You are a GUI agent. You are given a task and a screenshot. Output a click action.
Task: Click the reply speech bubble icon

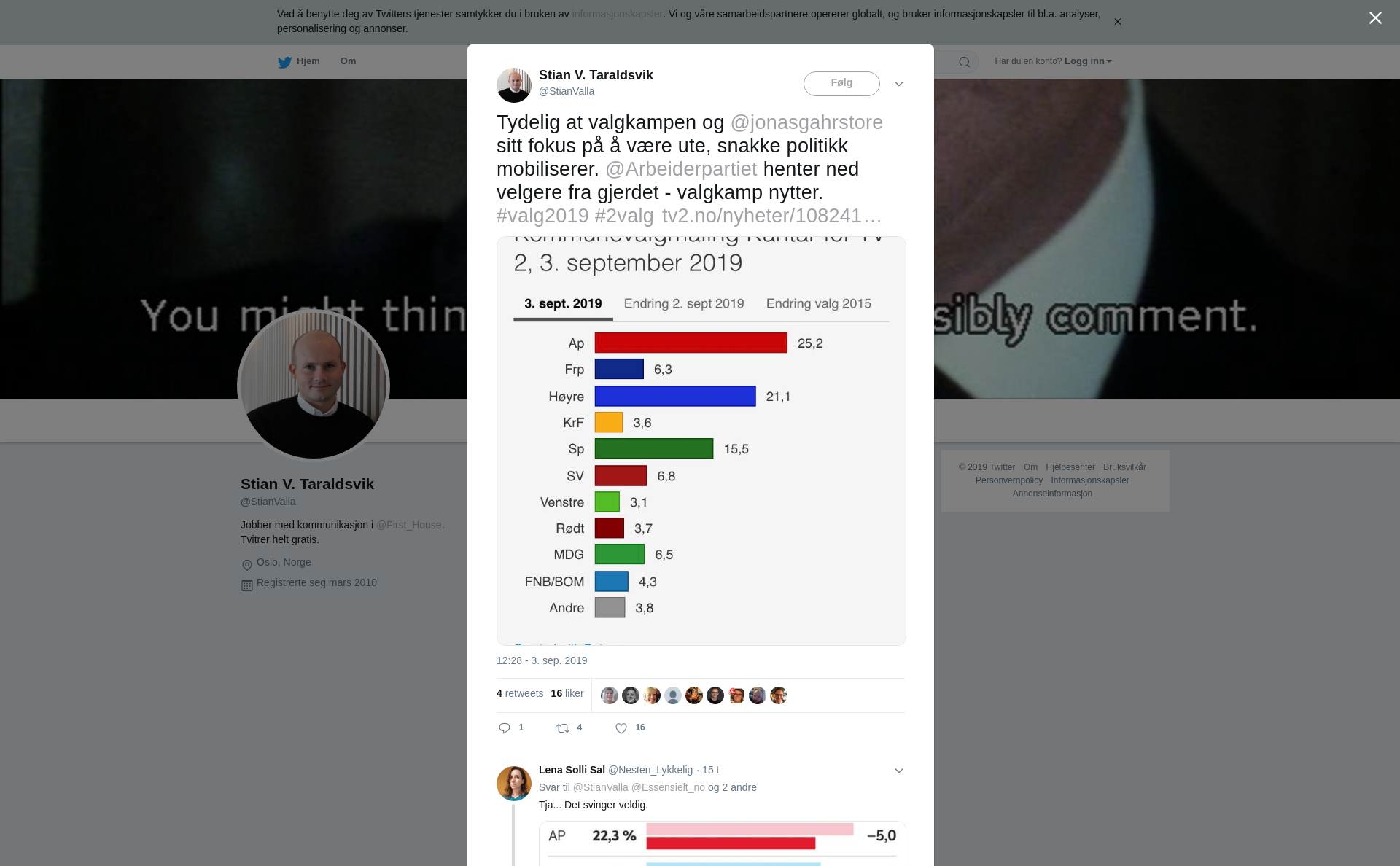click(x=505, y=728)
